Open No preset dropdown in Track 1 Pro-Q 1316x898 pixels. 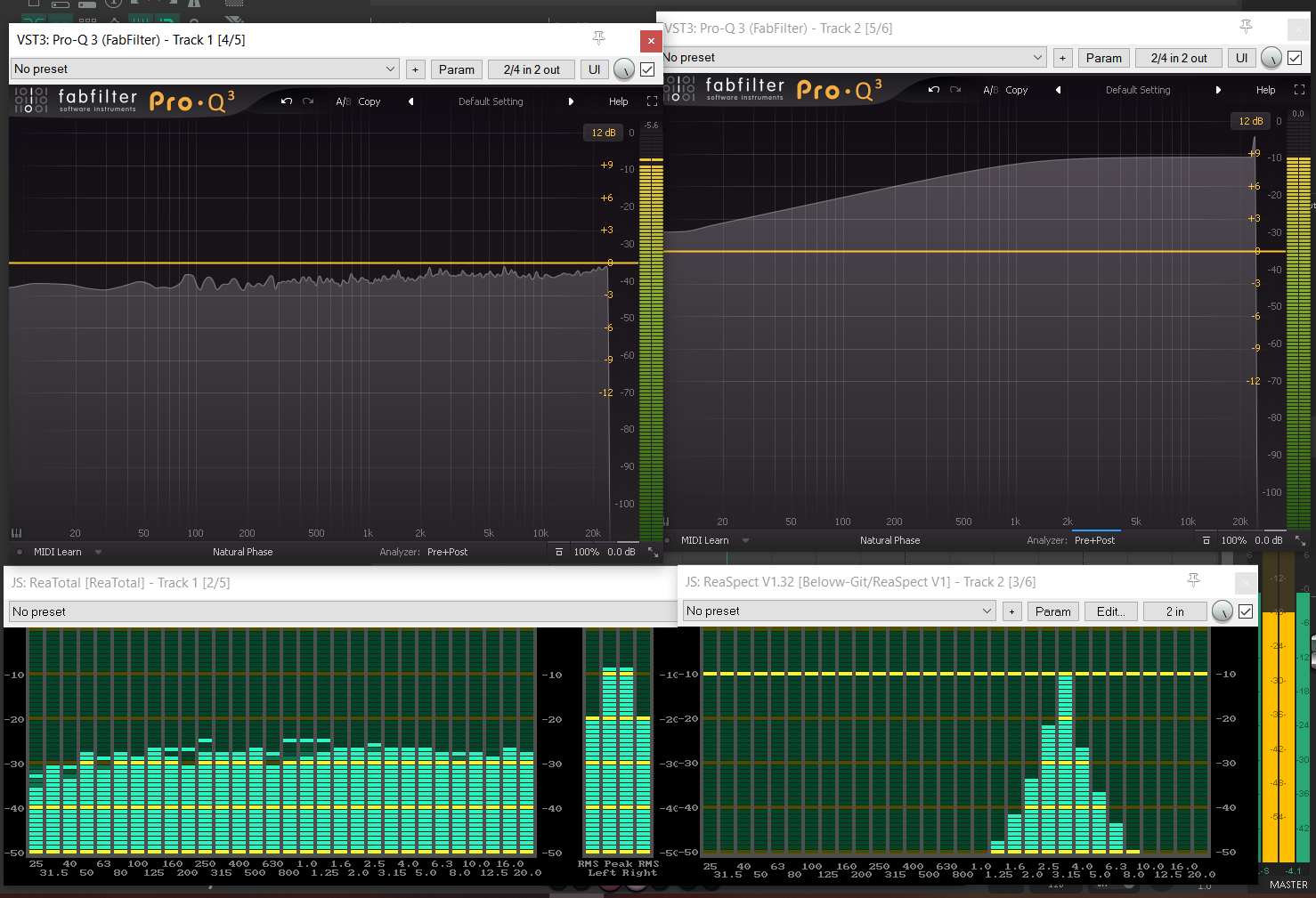205,69
